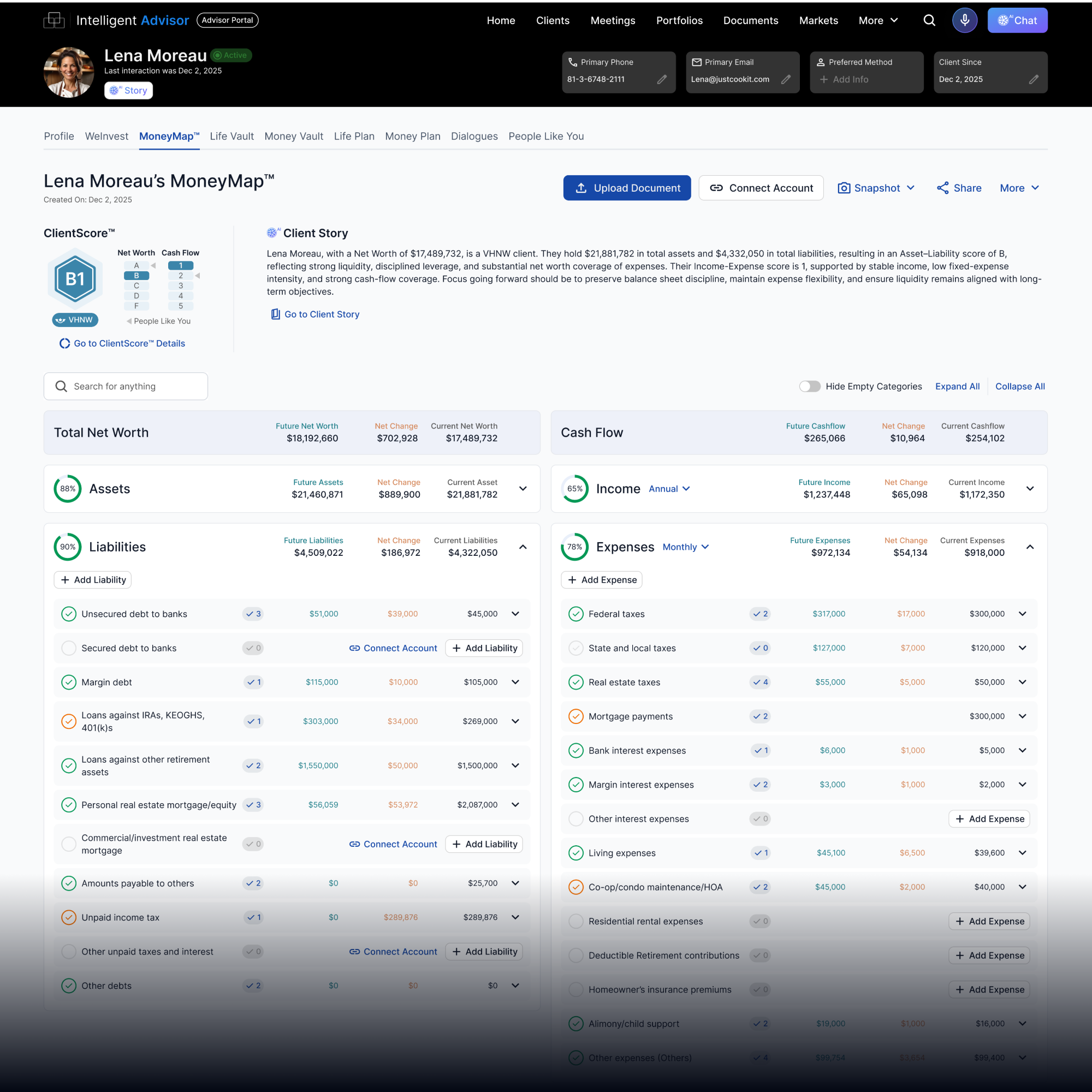Toggle Hide Empty Categories switch
Image resolution: width=1092 pixels, height=1092 pixels.
pyautogui.click(x=809, y=387)
